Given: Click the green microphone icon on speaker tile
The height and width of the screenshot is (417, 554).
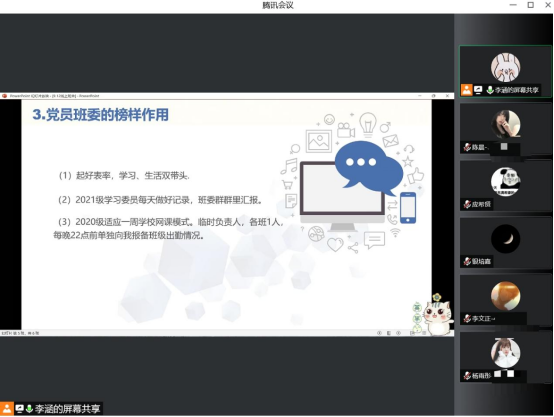Looking at the screenshot, I should point(490,90).
